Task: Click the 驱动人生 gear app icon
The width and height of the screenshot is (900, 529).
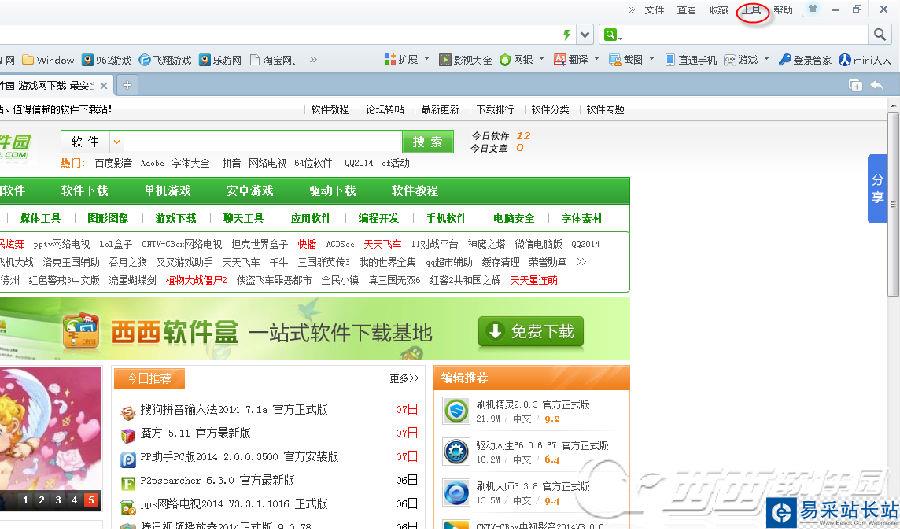Action: coord(456,452)
